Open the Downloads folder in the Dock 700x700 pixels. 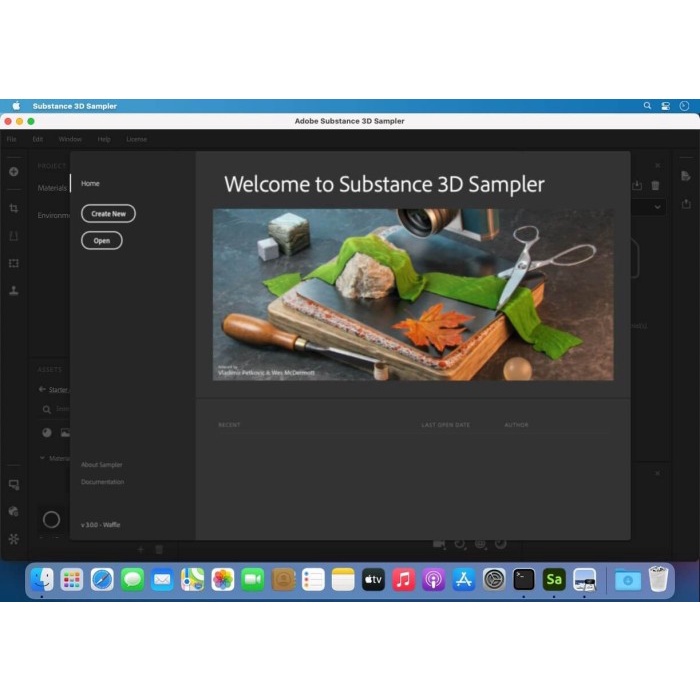pos(628,580)
